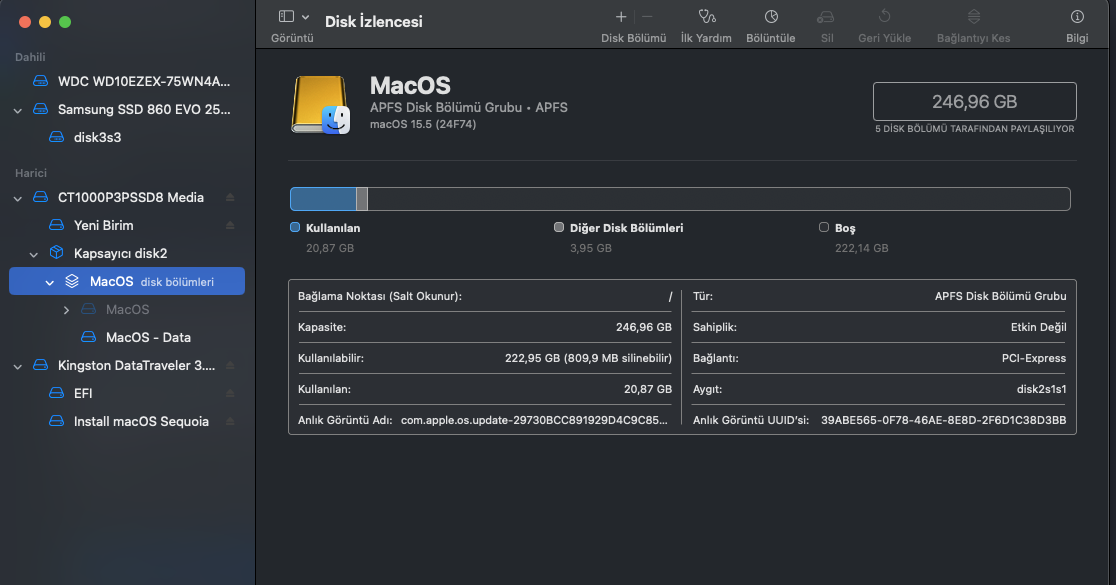Collapse the Kingston DataTraveler drive tree
Viewport: 1116px width, 585px height.
point(18,365)
